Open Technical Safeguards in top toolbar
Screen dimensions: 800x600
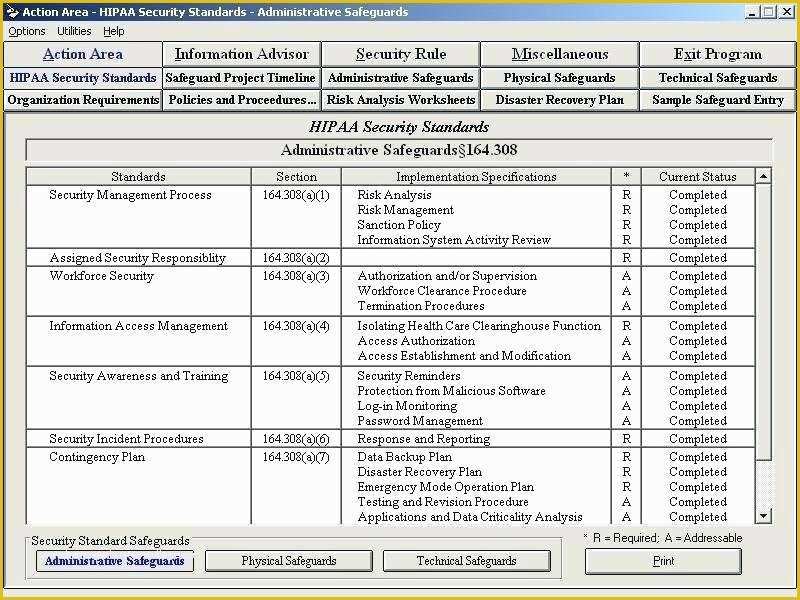(717, 78)
